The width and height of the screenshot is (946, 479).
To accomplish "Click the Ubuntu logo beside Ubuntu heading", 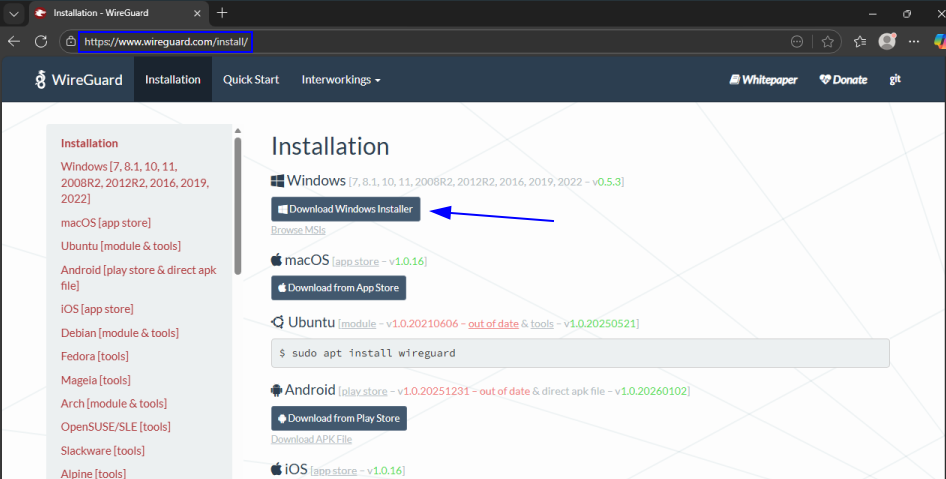I will click(278, 322).
